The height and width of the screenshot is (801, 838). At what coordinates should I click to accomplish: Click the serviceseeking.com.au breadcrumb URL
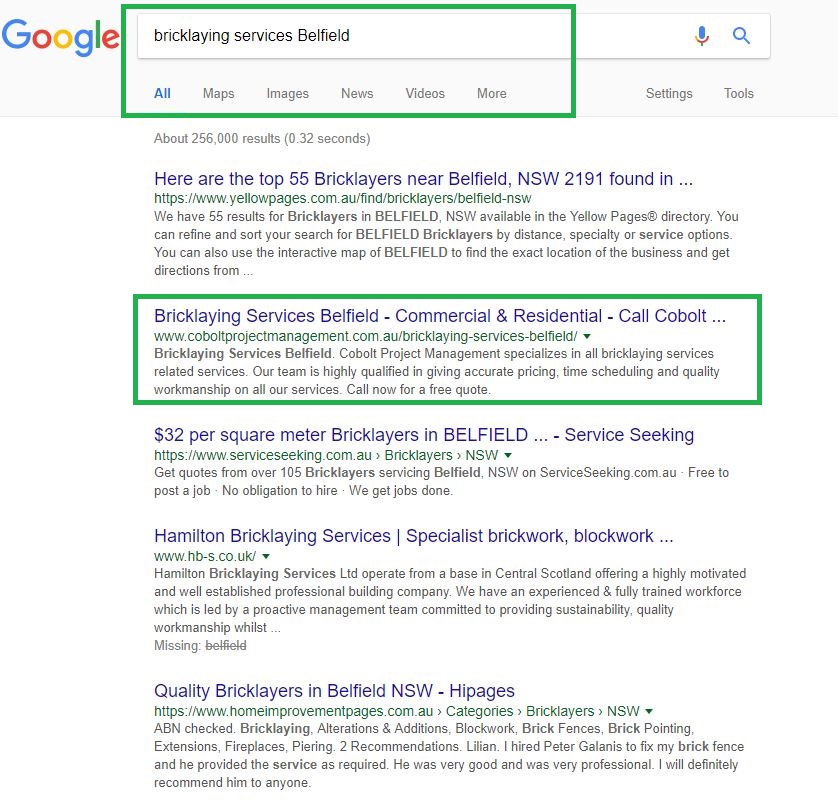(326, 455)
